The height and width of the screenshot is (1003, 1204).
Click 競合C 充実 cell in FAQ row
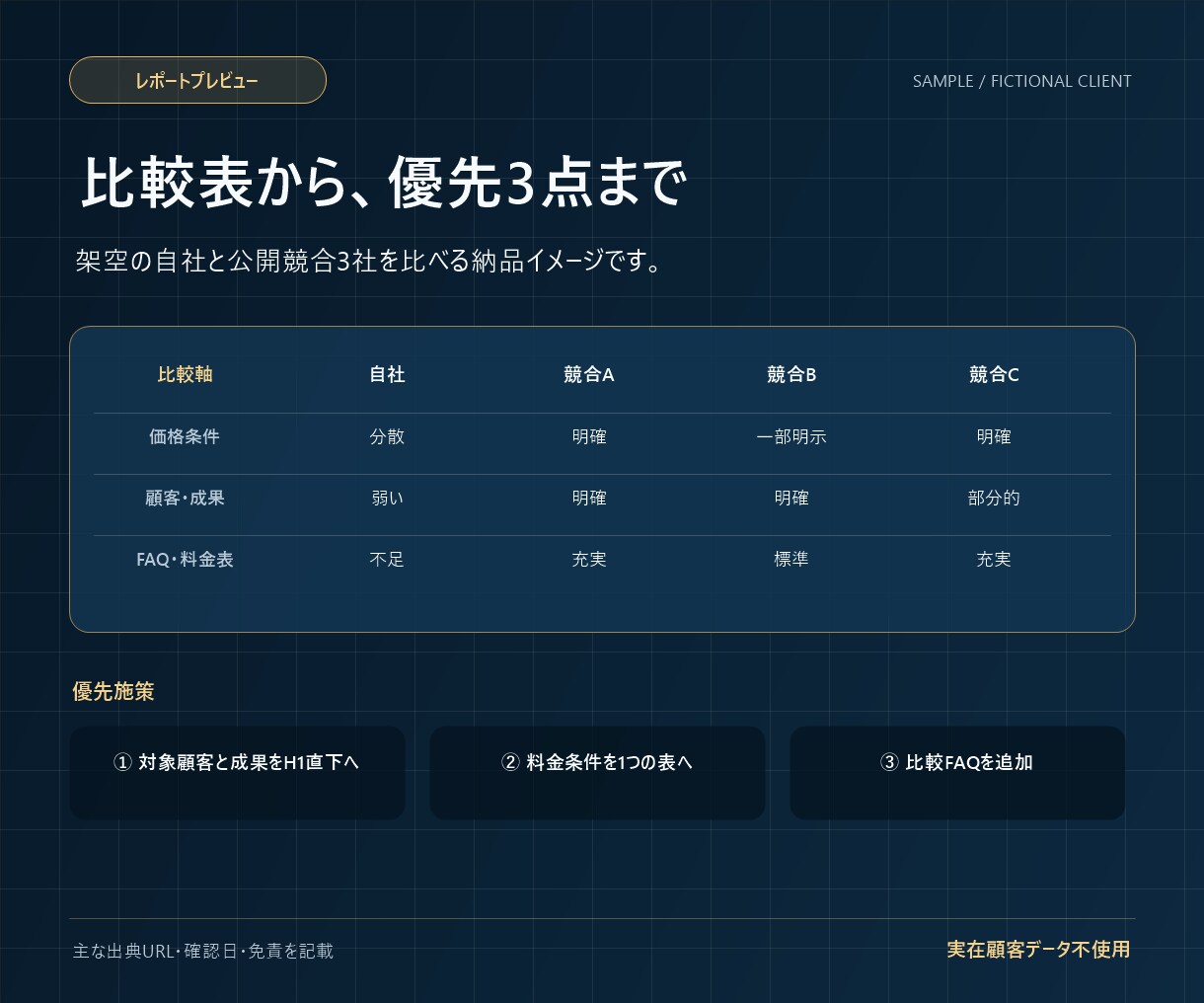pos(994,559)
